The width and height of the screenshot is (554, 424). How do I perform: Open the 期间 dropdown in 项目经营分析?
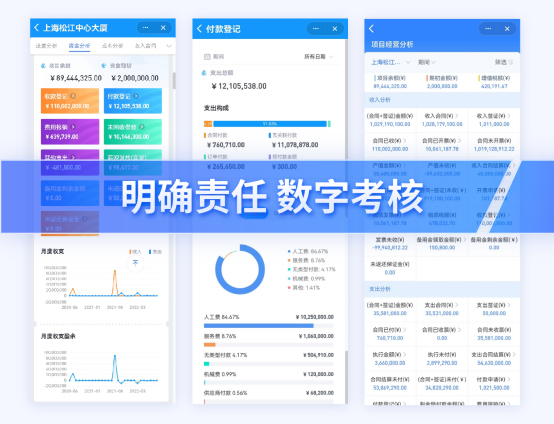pos(426,62)
